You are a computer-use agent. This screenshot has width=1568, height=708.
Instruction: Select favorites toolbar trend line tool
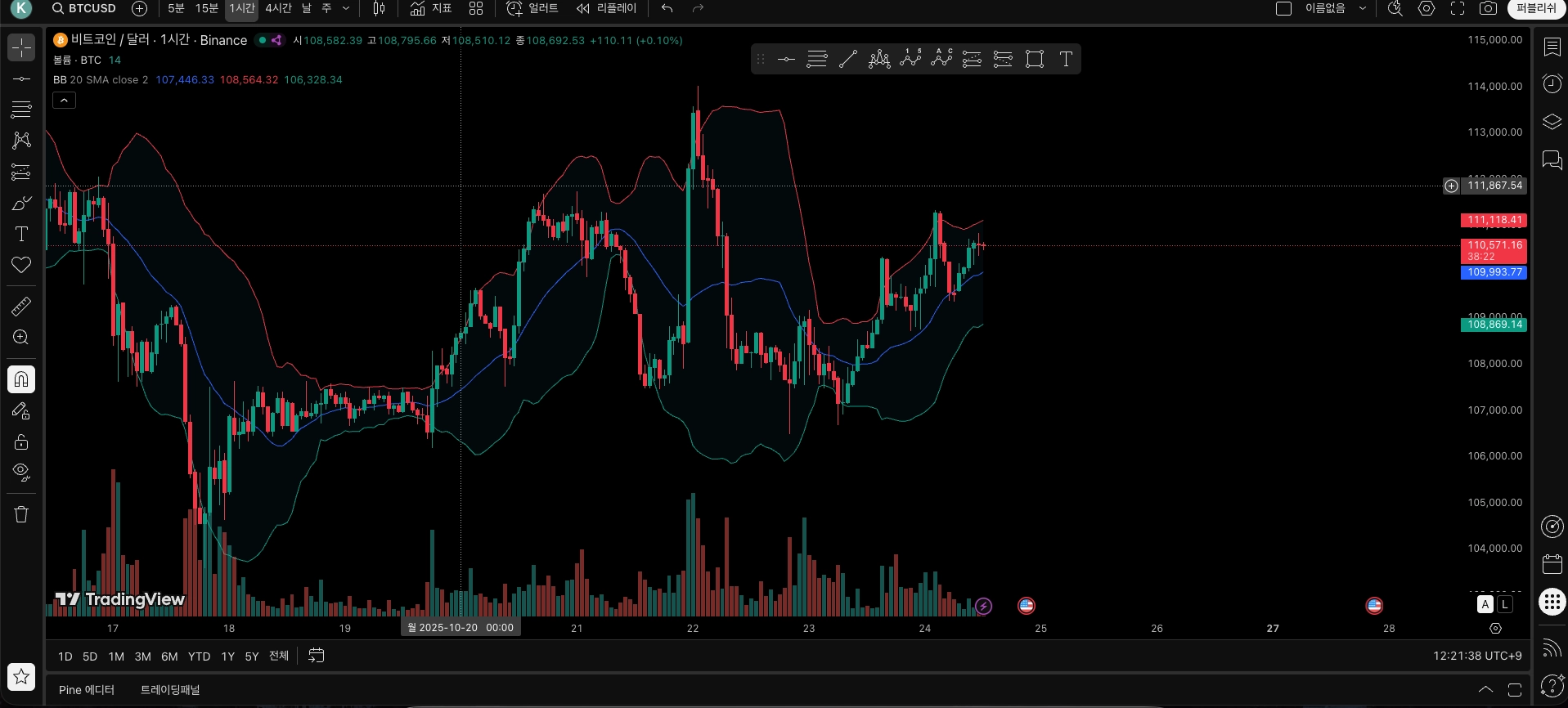coord(848,59)
